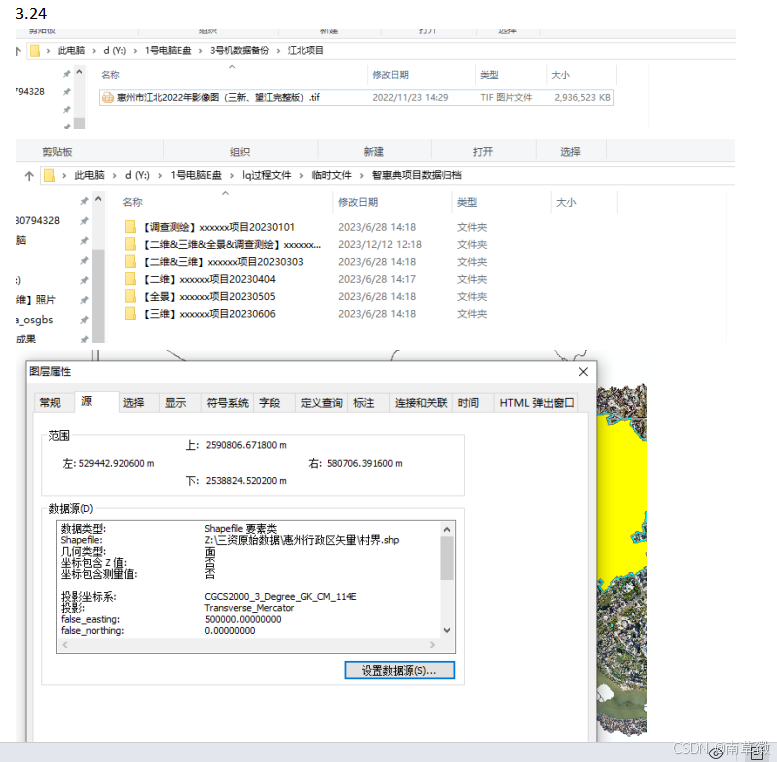Open the 连接和关联 tab
Image resolution: width=777 pixels, height=762 pixels.
click(421, 403)
